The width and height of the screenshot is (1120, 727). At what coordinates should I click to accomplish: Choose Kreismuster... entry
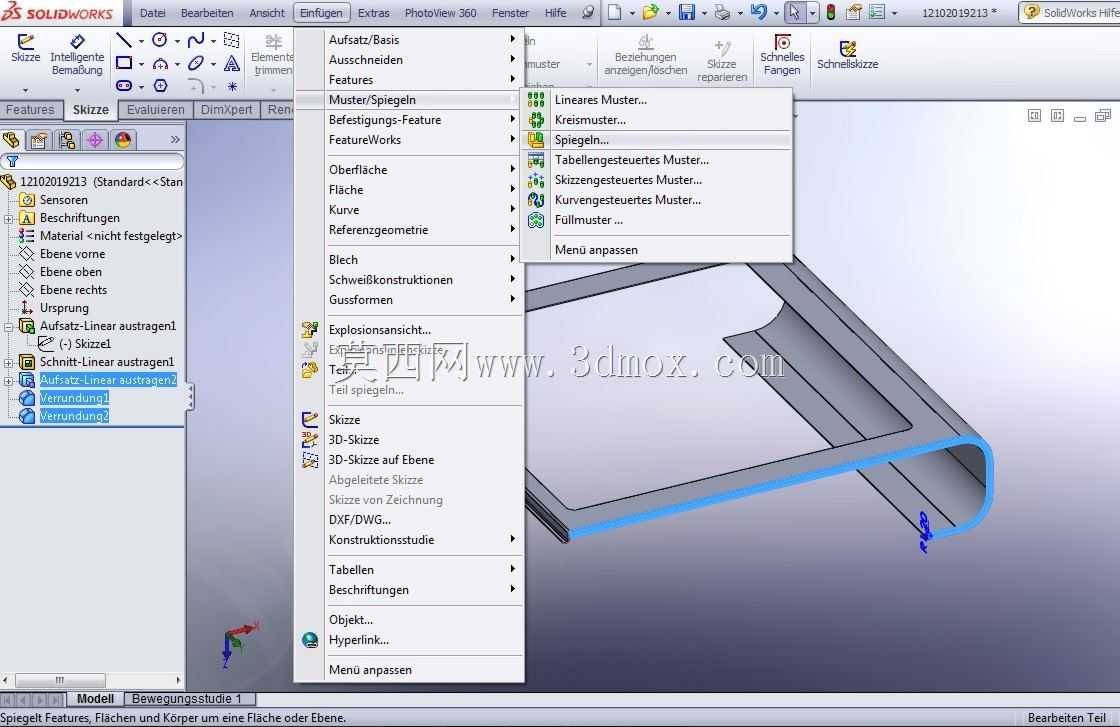pyautogui.click(x=657, y=120)
